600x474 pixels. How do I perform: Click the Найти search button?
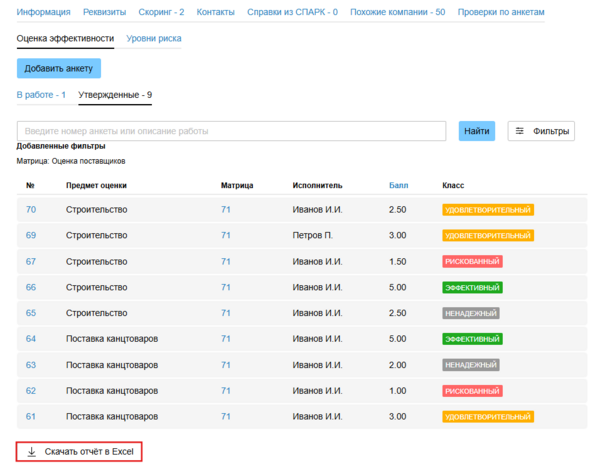click(x=477, y=131)
